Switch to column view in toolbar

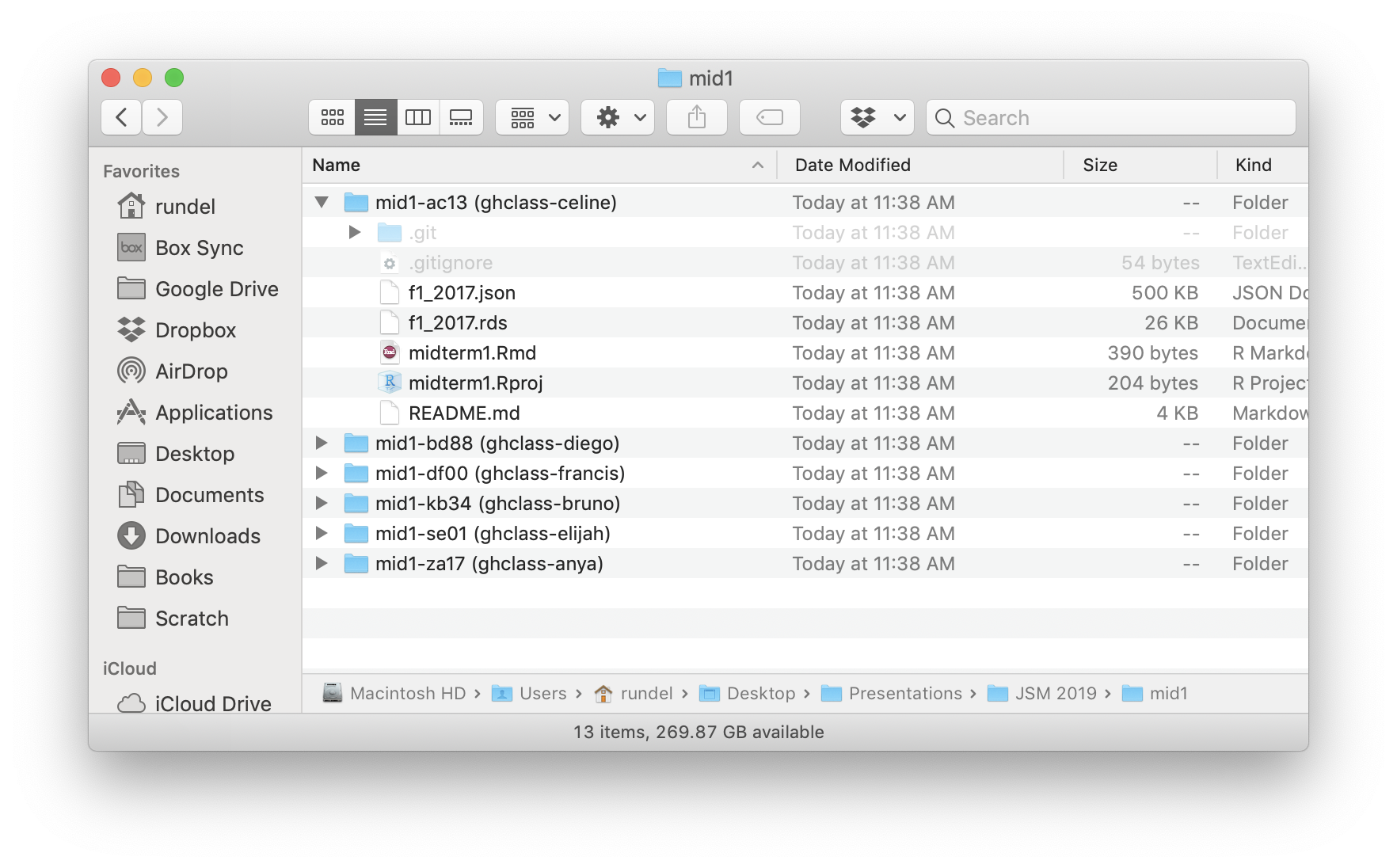418,117
